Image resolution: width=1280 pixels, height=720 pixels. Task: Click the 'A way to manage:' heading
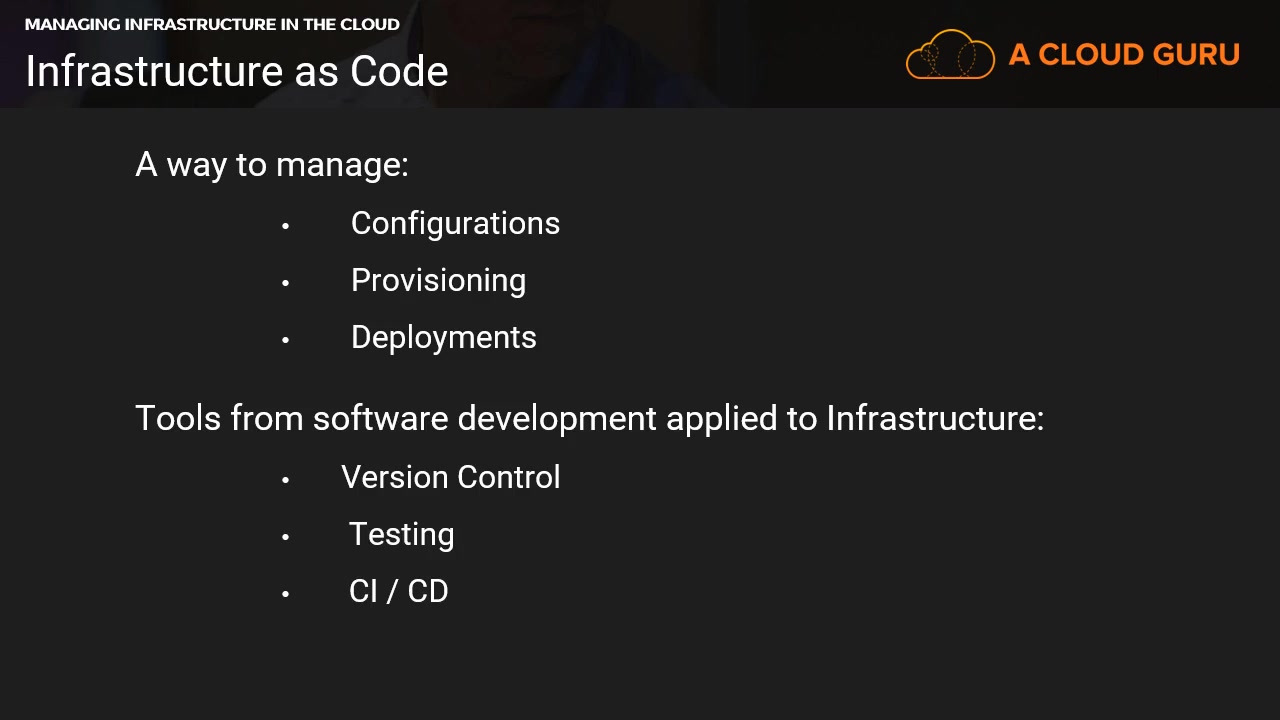tap(272, 164)
